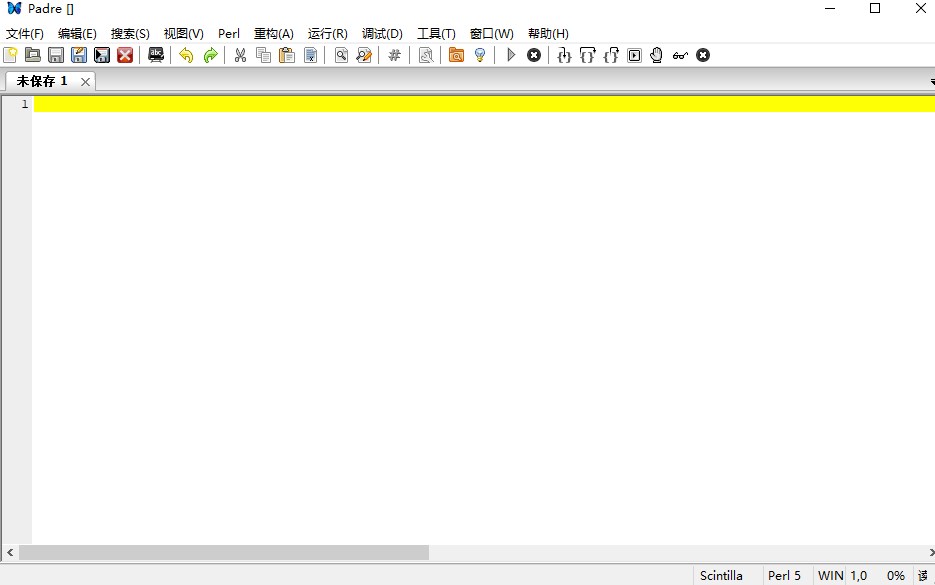Image resolution: width=935 pixels, height=585 pixels.
Task: Redo with the green arrow icon
Action: pos(210,55)
